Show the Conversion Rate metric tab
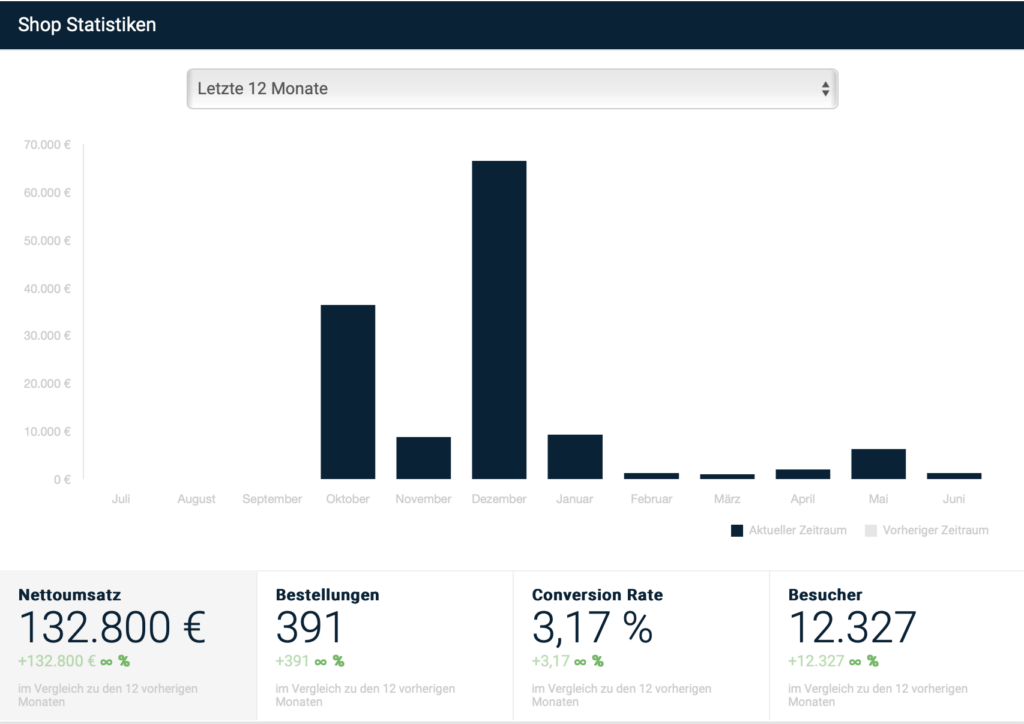This screenshot has width=1024, height=724. point(641,645)
